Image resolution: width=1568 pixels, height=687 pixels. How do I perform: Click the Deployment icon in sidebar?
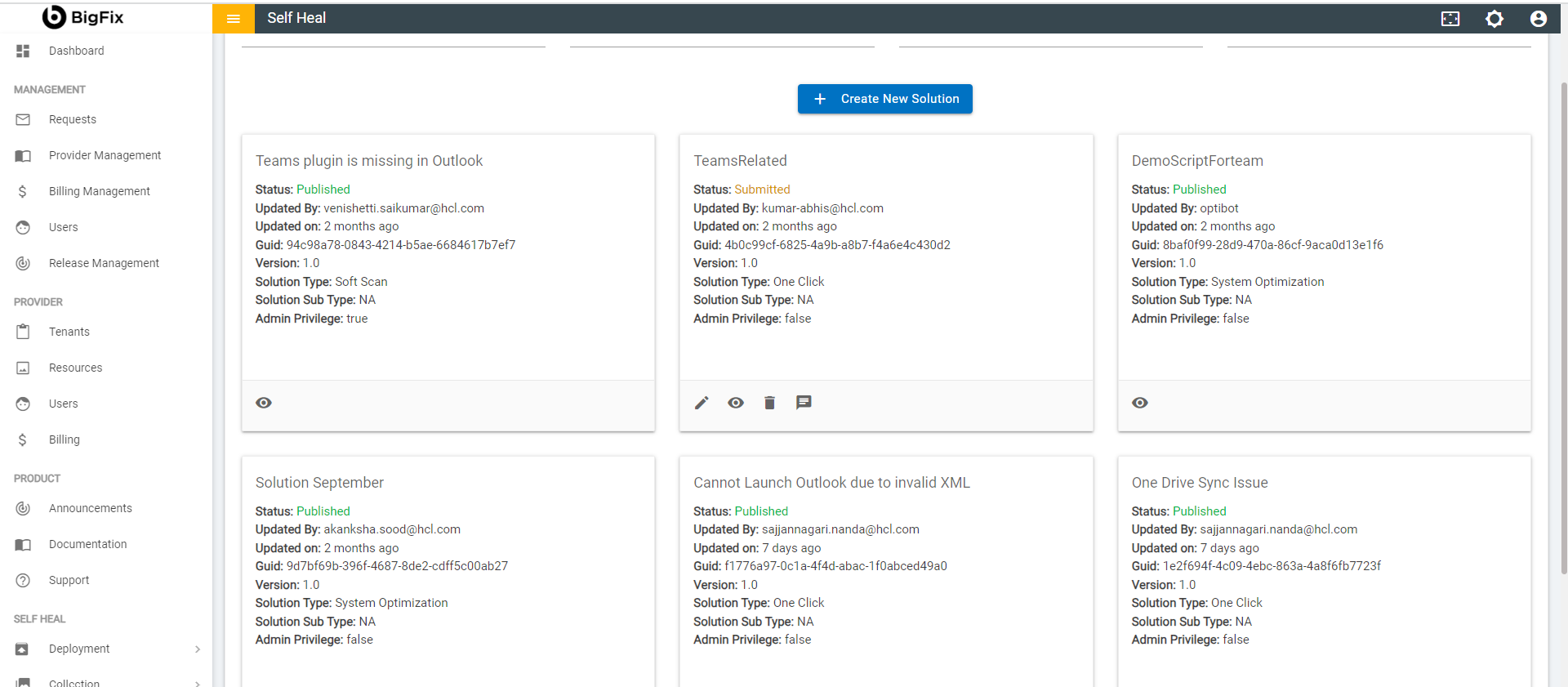tap(23, 649)
